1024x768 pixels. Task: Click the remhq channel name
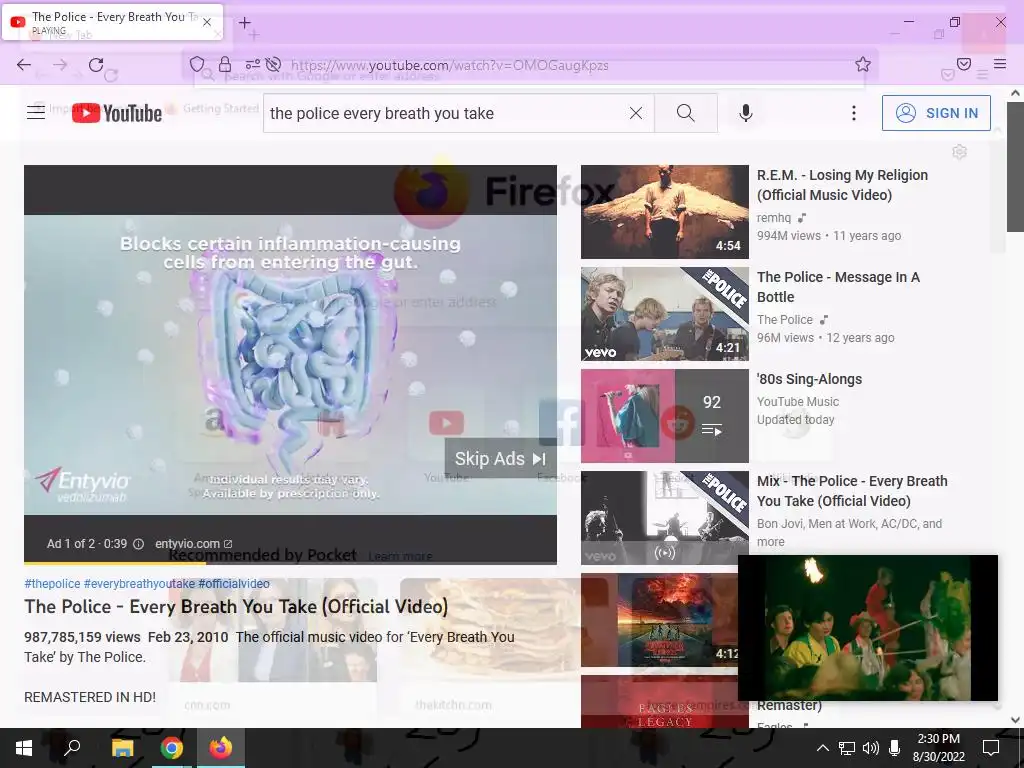coord(774,217)
